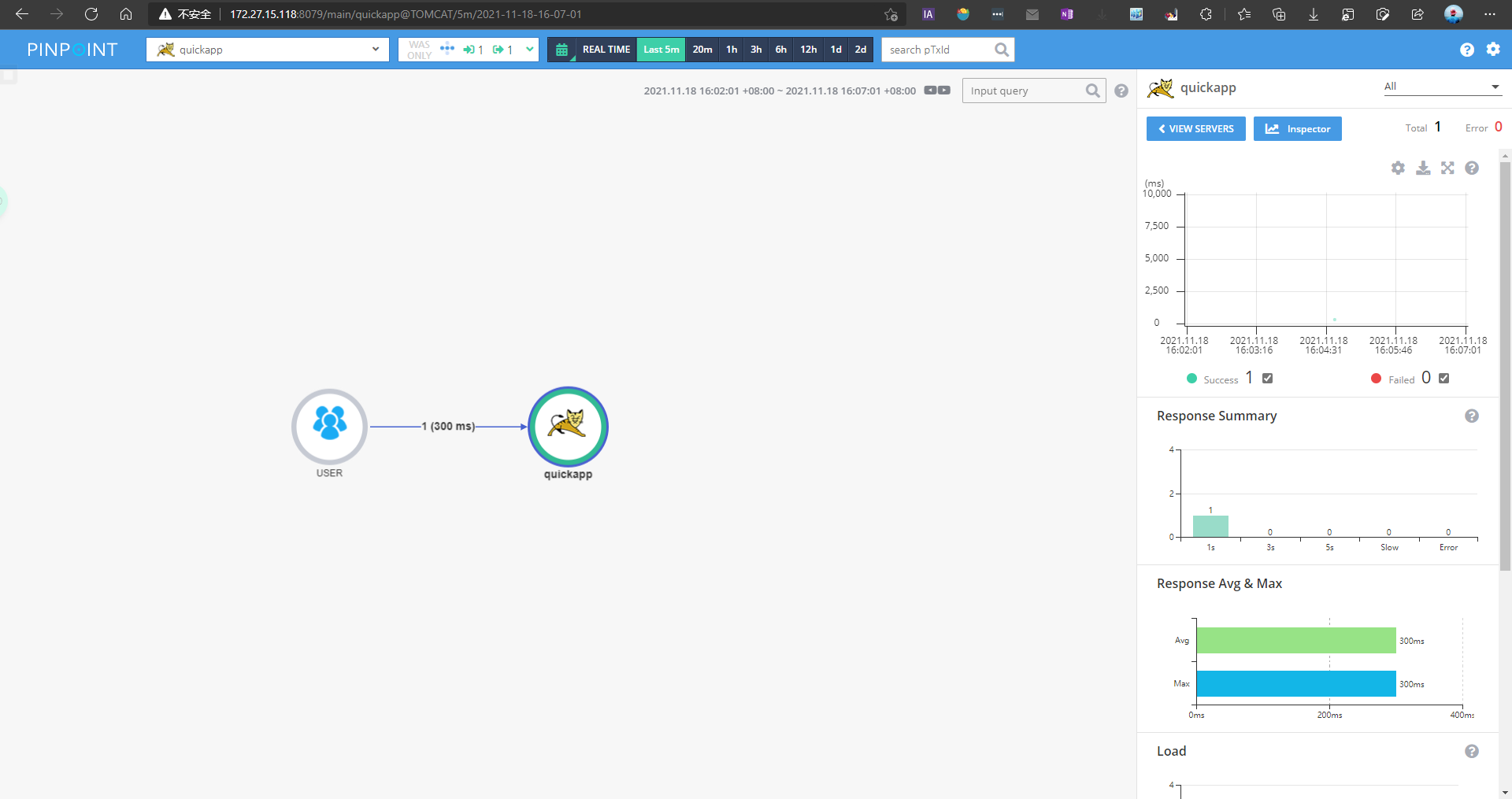Expand the All agents dropdown
1512x799 pixels.
click(x=1441, y=87)
